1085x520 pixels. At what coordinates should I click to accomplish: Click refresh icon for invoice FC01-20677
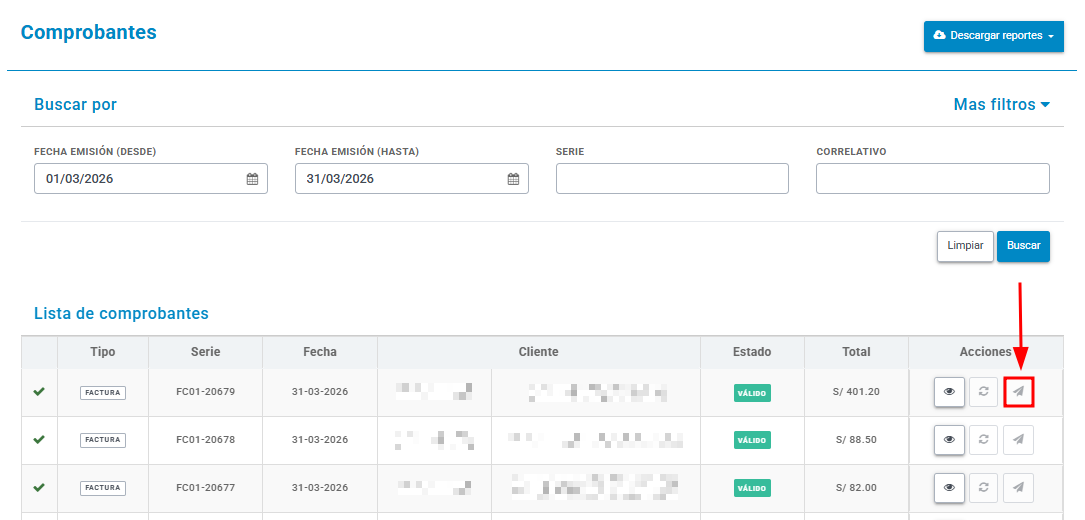click(983, 487)
